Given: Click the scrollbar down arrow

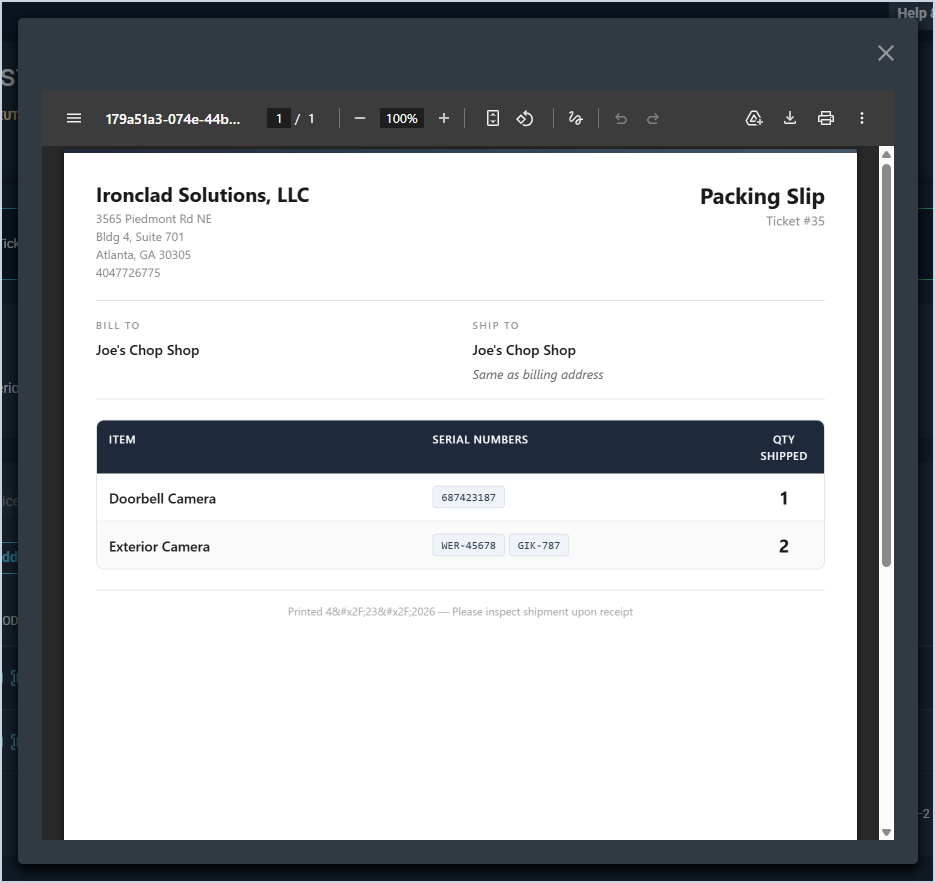Looking at the screenshot, I should pyautogui.click(x=886, y=832).
